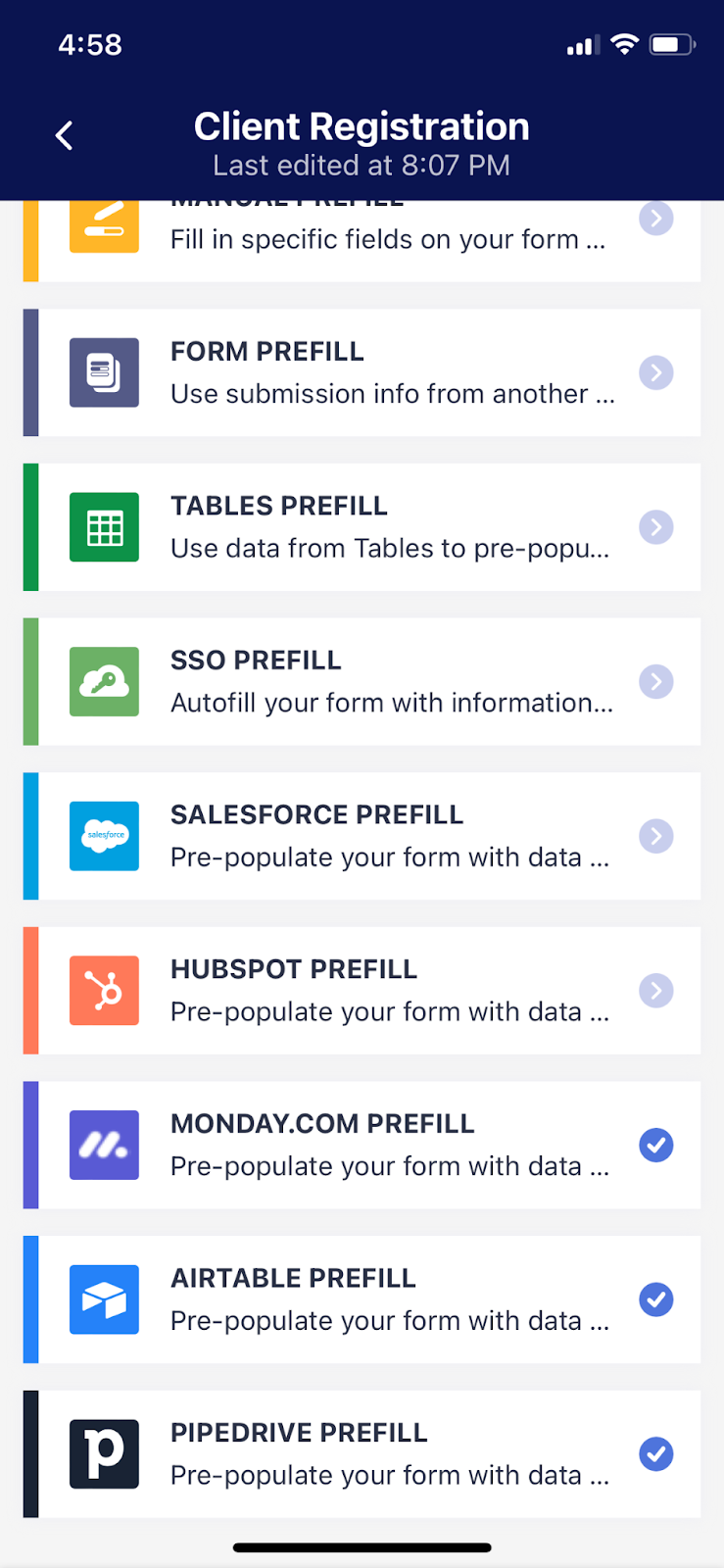Viewport: 724px width, 1568px height.
Task: Tap the SSO Prefill cloud key icon
Action: [x=104, y=681]
